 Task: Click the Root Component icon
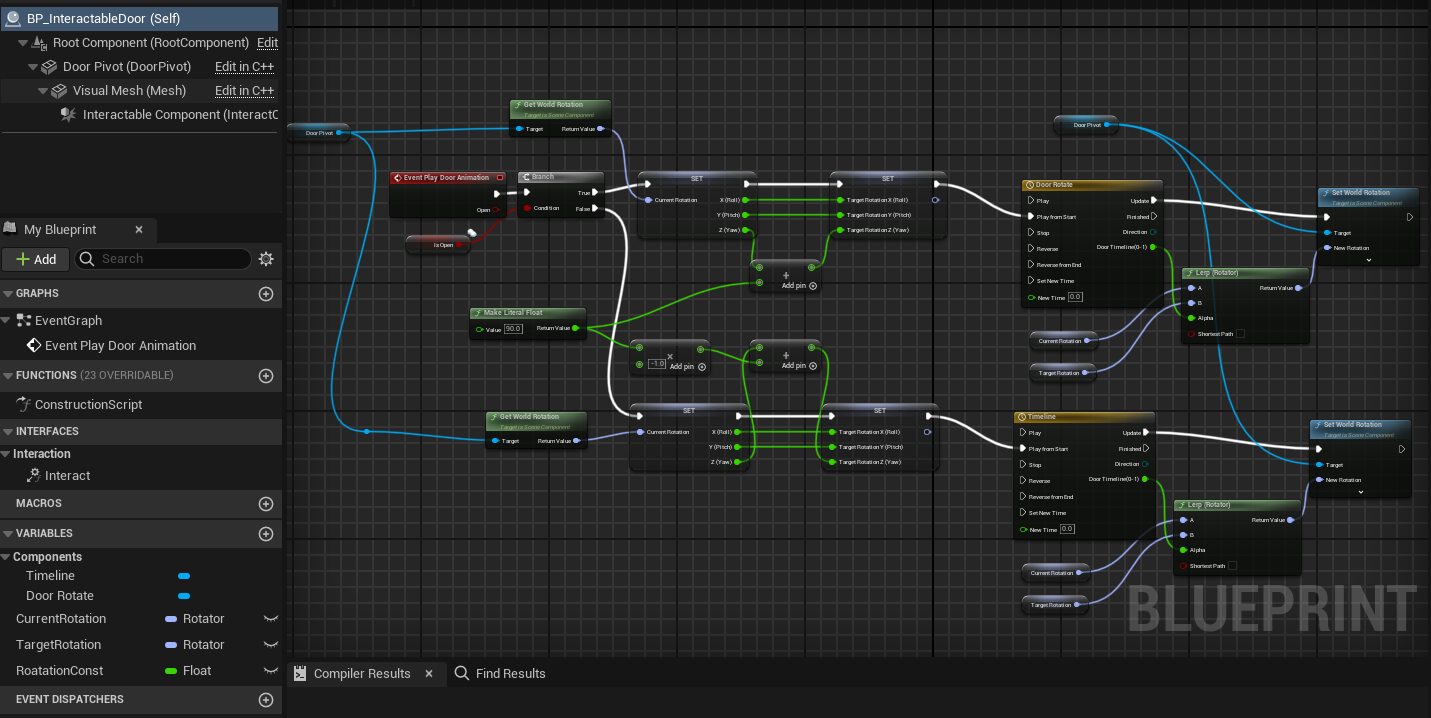(x=40, y=43)
